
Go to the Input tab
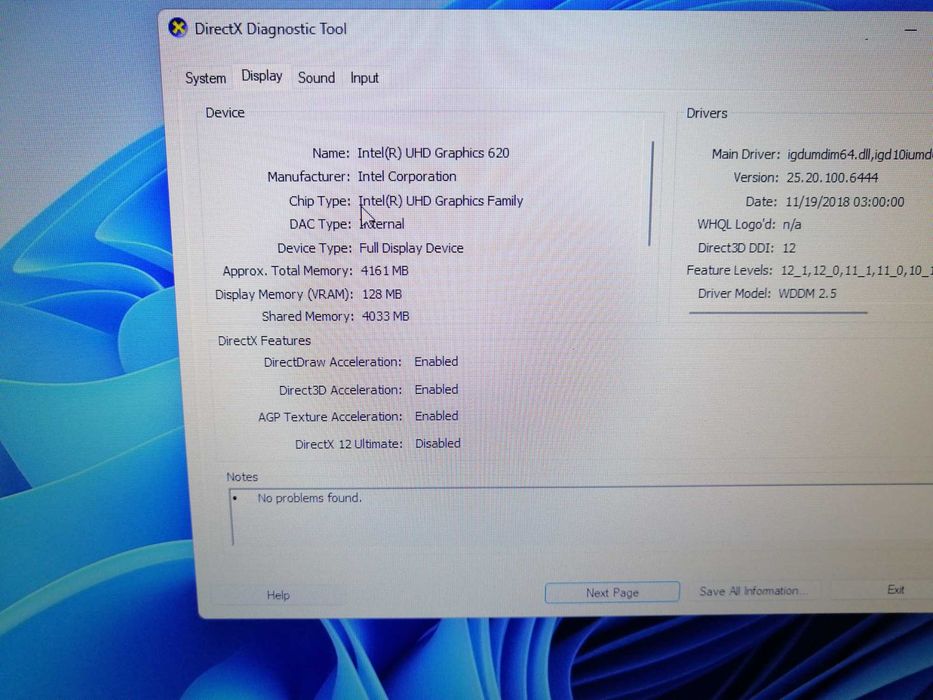[364, 78]
